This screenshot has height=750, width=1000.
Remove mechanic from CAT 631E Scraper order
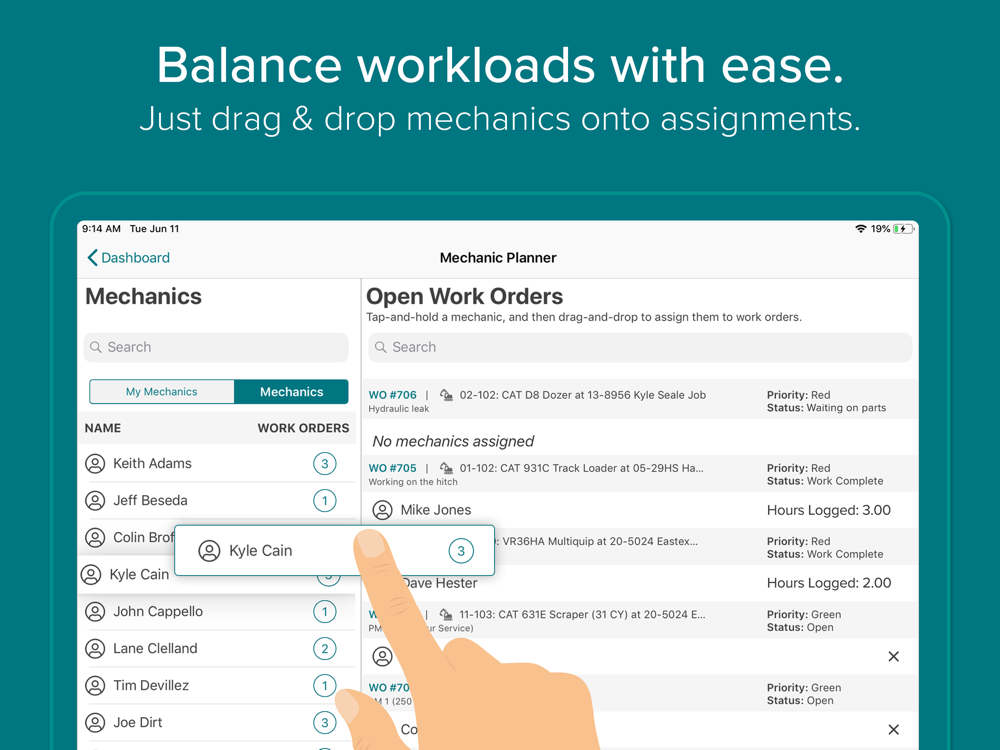893,656
